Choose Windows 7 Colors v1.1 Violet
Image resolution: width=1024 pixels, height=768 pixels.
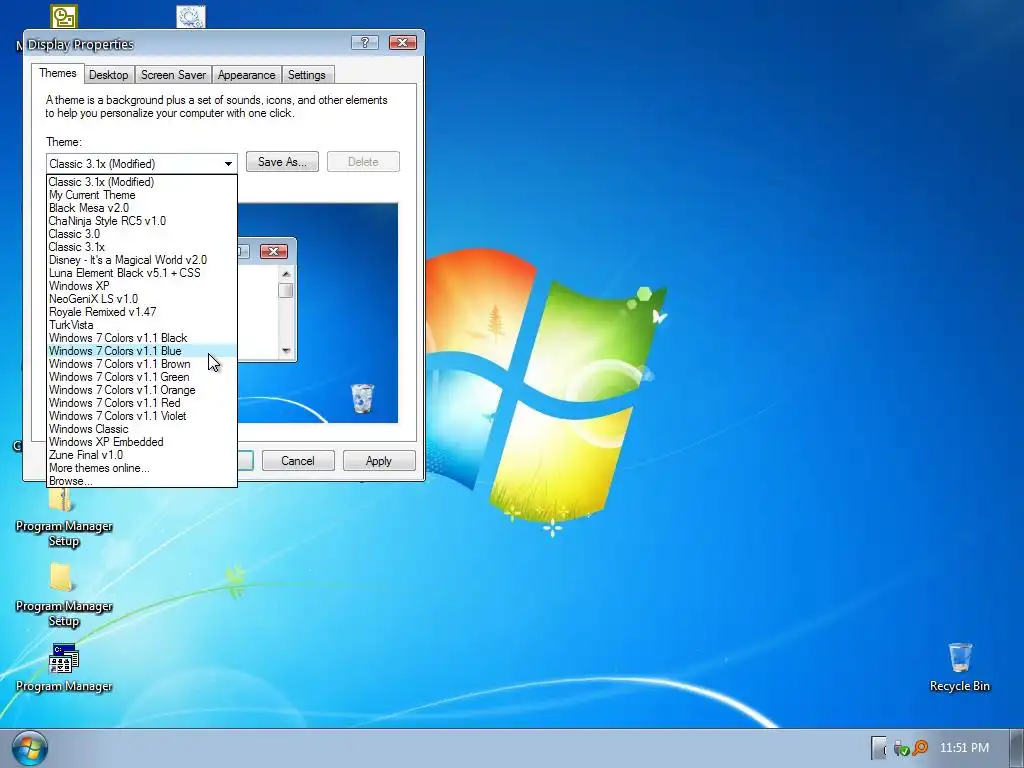(142, 416)
